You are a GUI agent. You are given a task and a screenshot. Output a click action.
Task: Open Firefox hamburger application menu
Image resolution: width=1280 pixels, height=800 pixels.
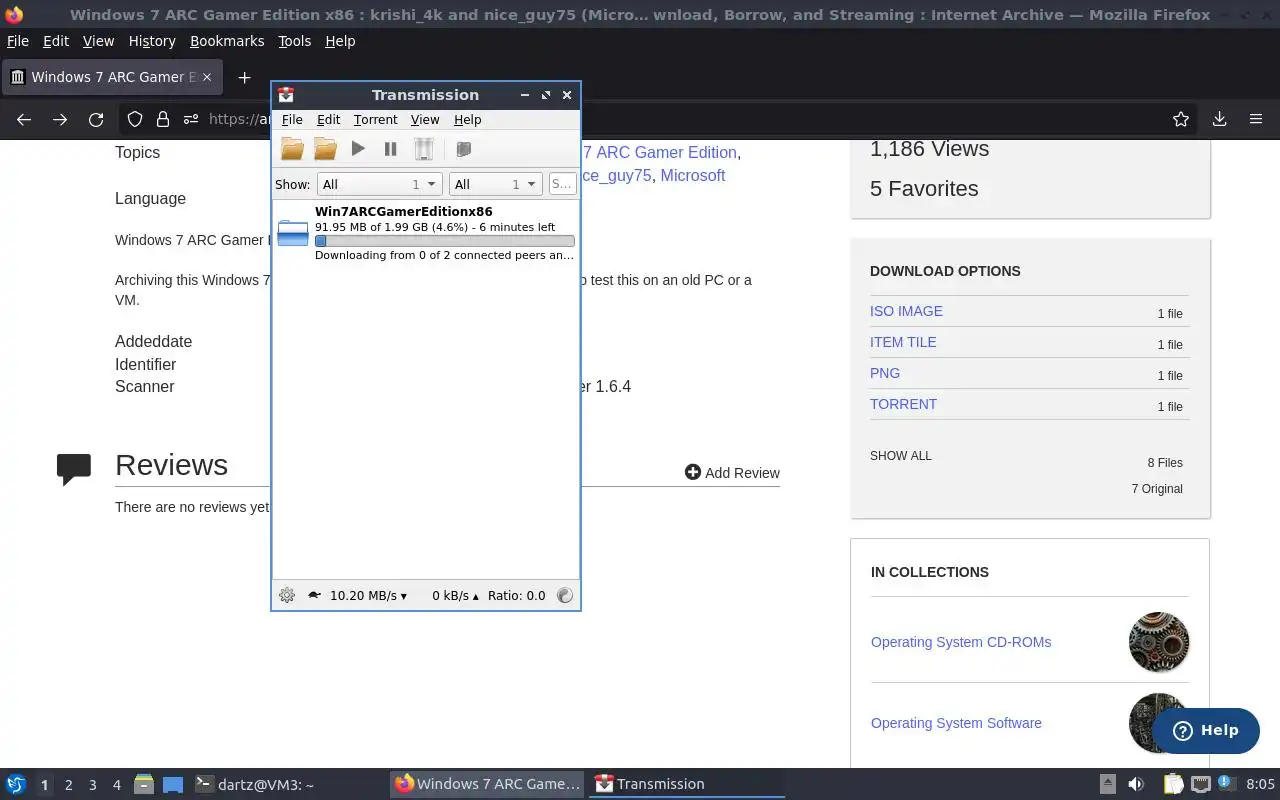(x=1256, y=119)
